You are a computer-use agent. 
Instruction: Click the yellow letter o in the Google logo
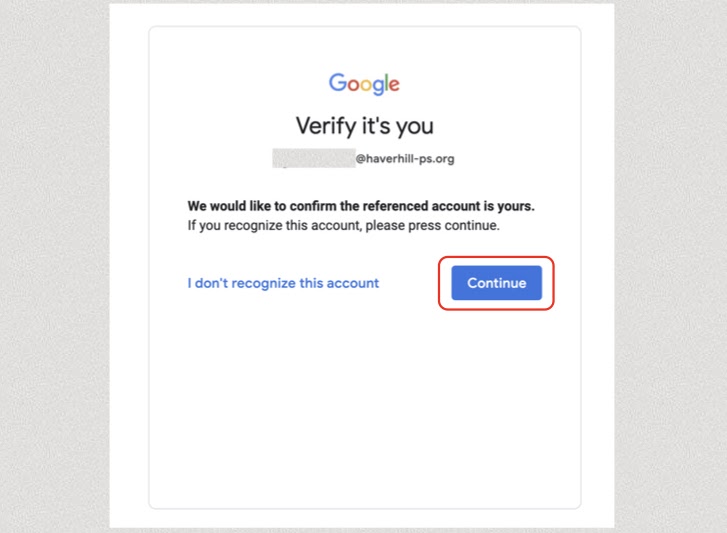click(367, 86)
